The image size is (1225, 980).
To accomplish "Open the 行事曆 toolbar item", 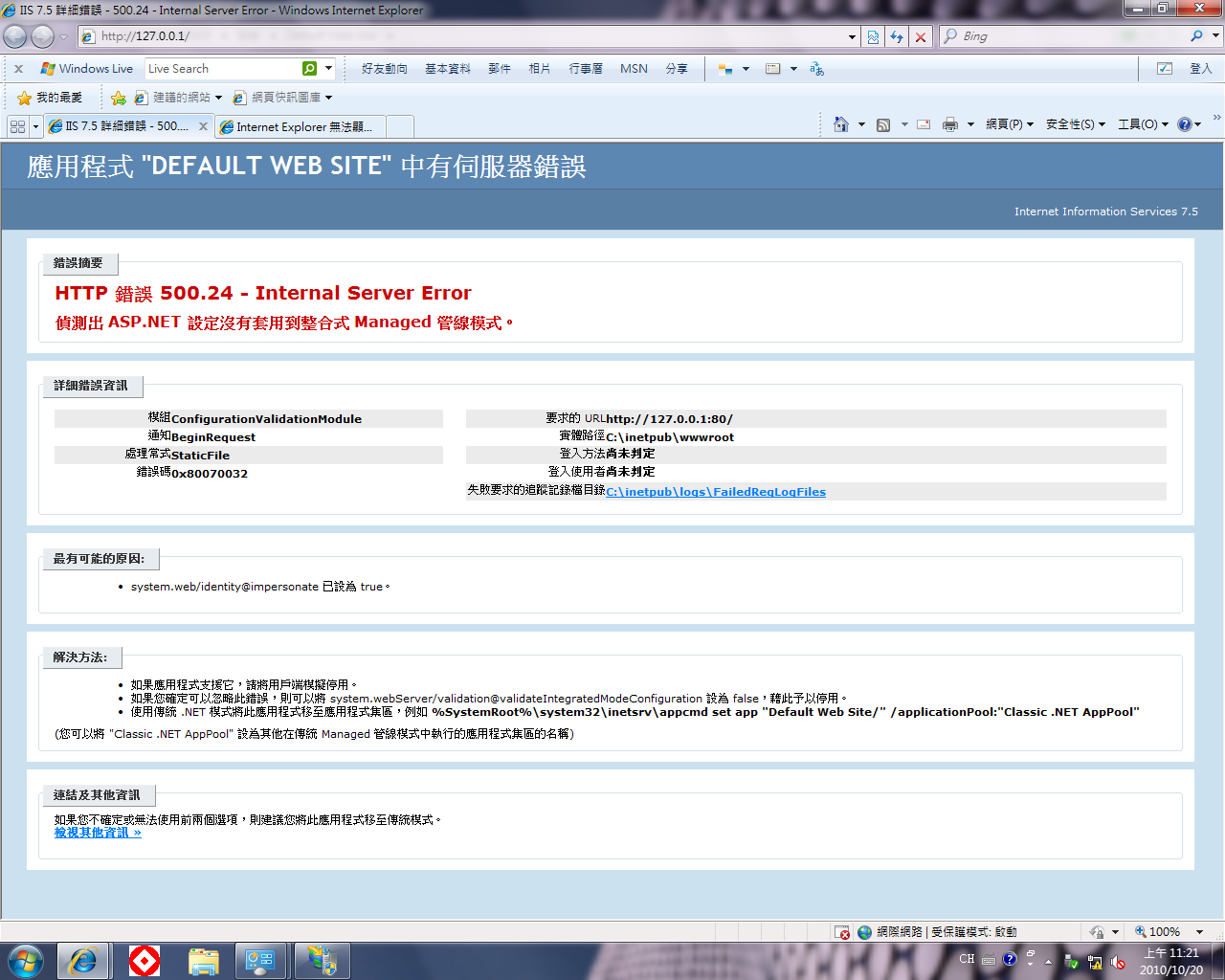I will click(x=586, y=69).
